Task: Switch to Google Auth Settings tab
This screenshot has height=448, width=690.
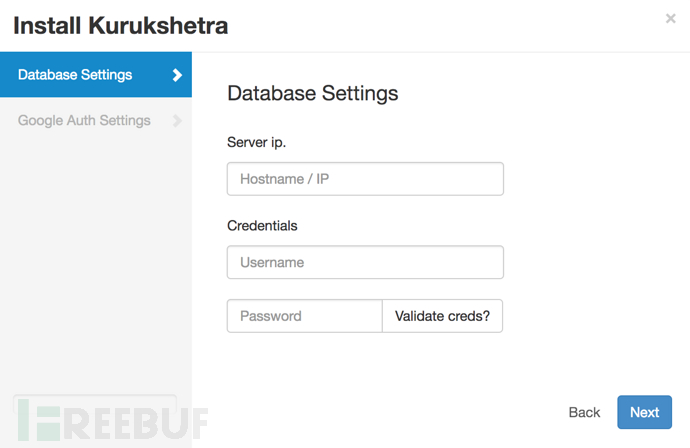Action: coord(96,120)
